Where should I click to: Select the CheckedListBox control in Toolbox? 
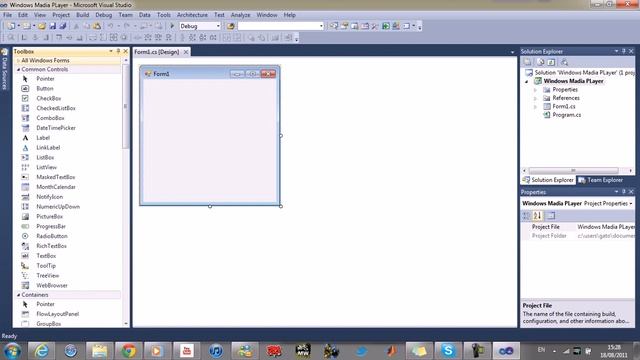coord(56,108)
